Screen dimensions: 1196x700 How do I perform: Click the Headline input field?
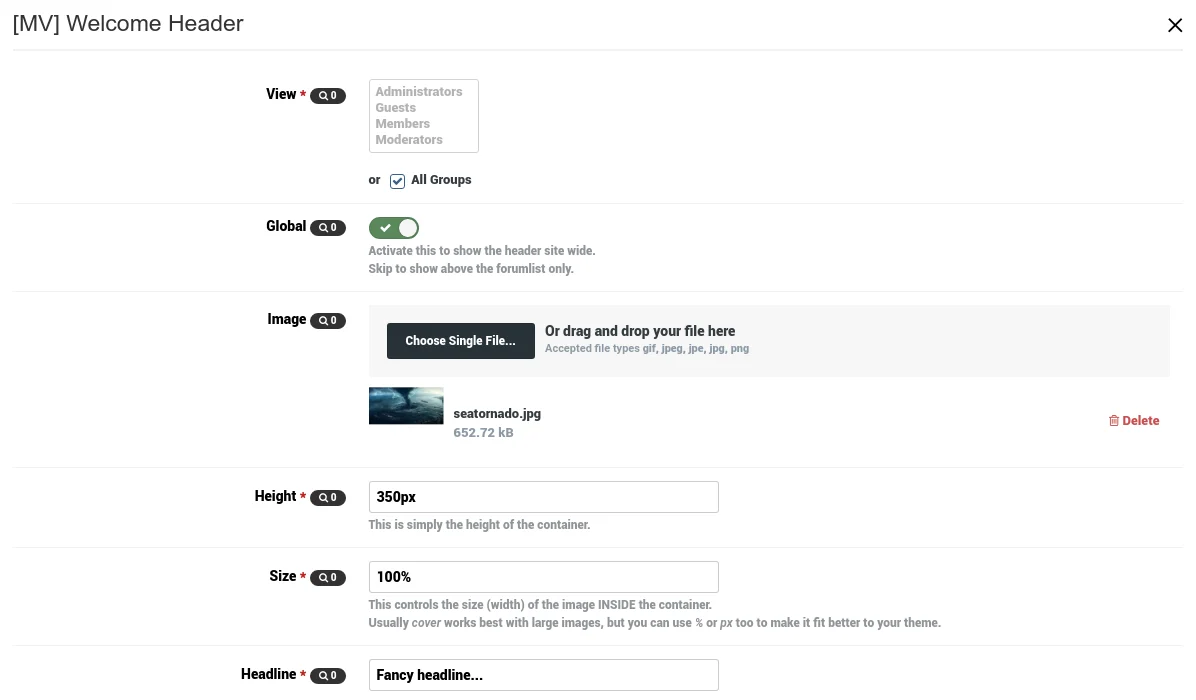[x=543, y=675]
